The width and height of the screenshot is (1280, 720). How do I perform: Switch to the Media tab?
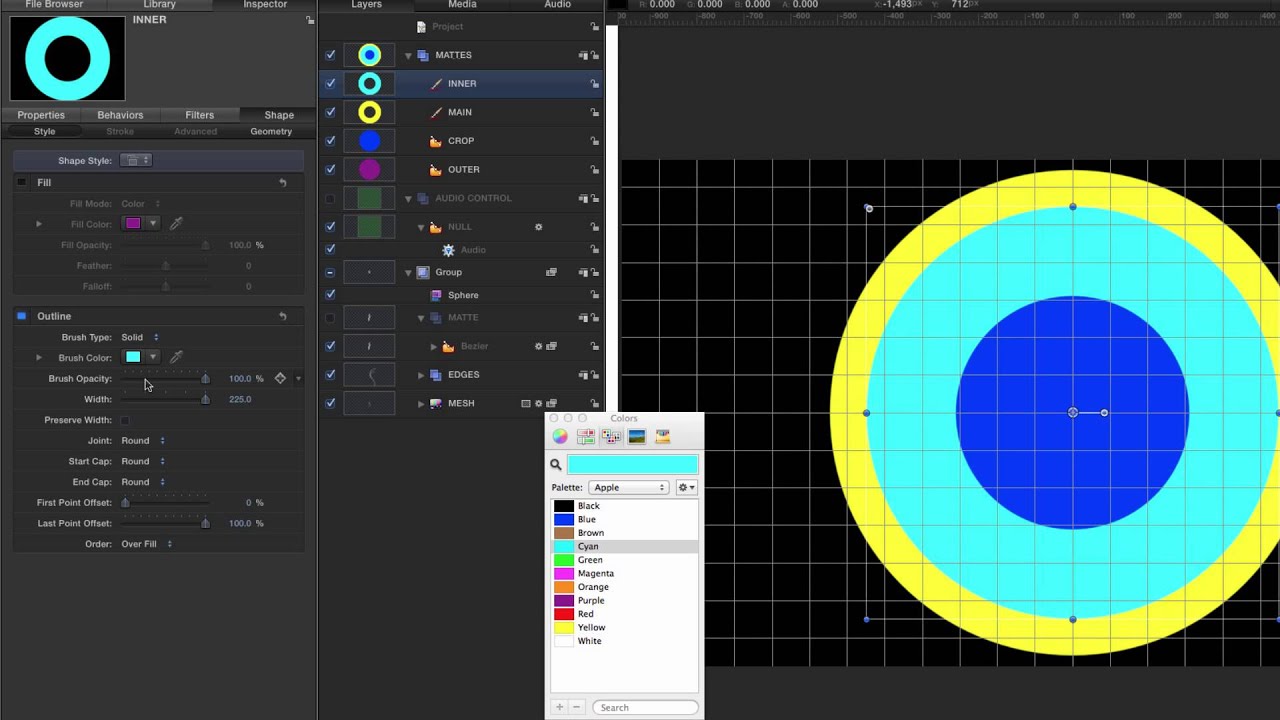462,5
